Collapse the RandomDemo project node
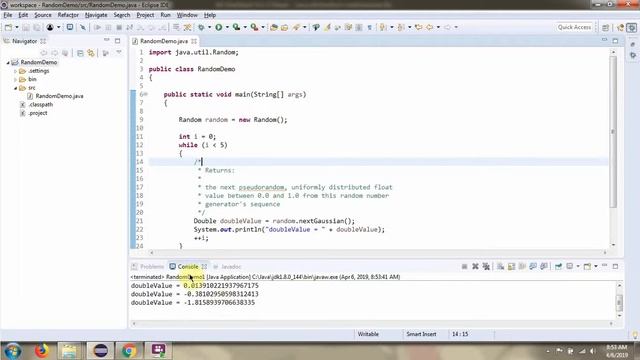 [8, 62]
